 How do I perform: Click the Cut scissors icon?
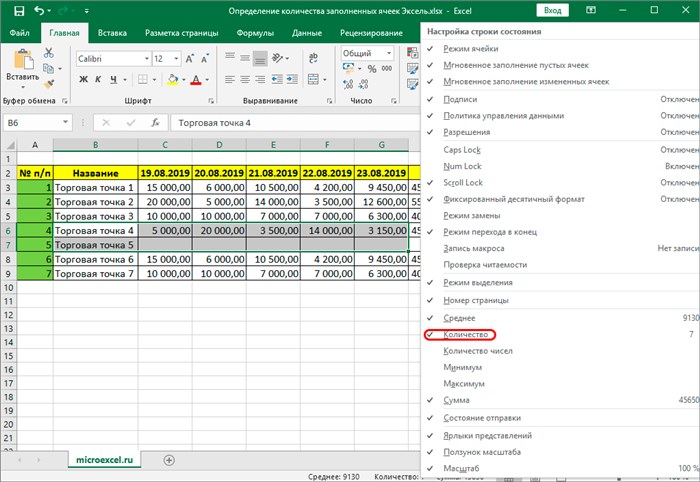pyautogui.click(x=49, y=53)
